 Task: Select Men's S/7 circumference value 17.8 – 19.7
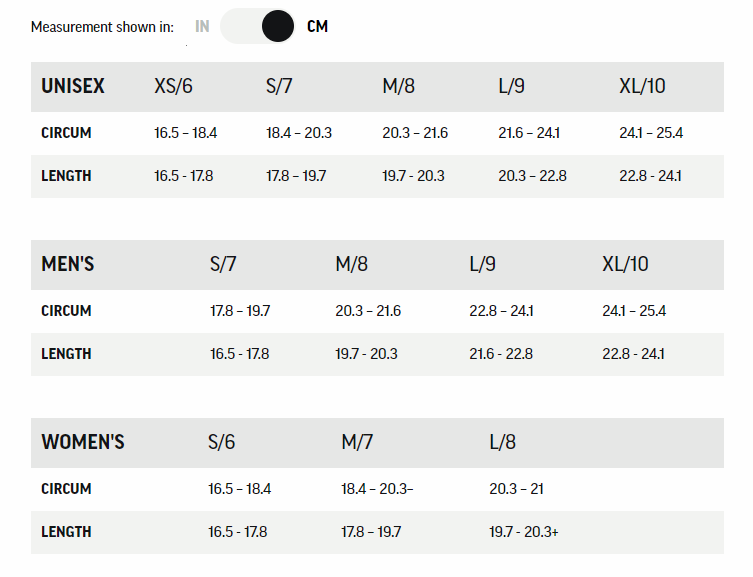(x=240, y=311)
